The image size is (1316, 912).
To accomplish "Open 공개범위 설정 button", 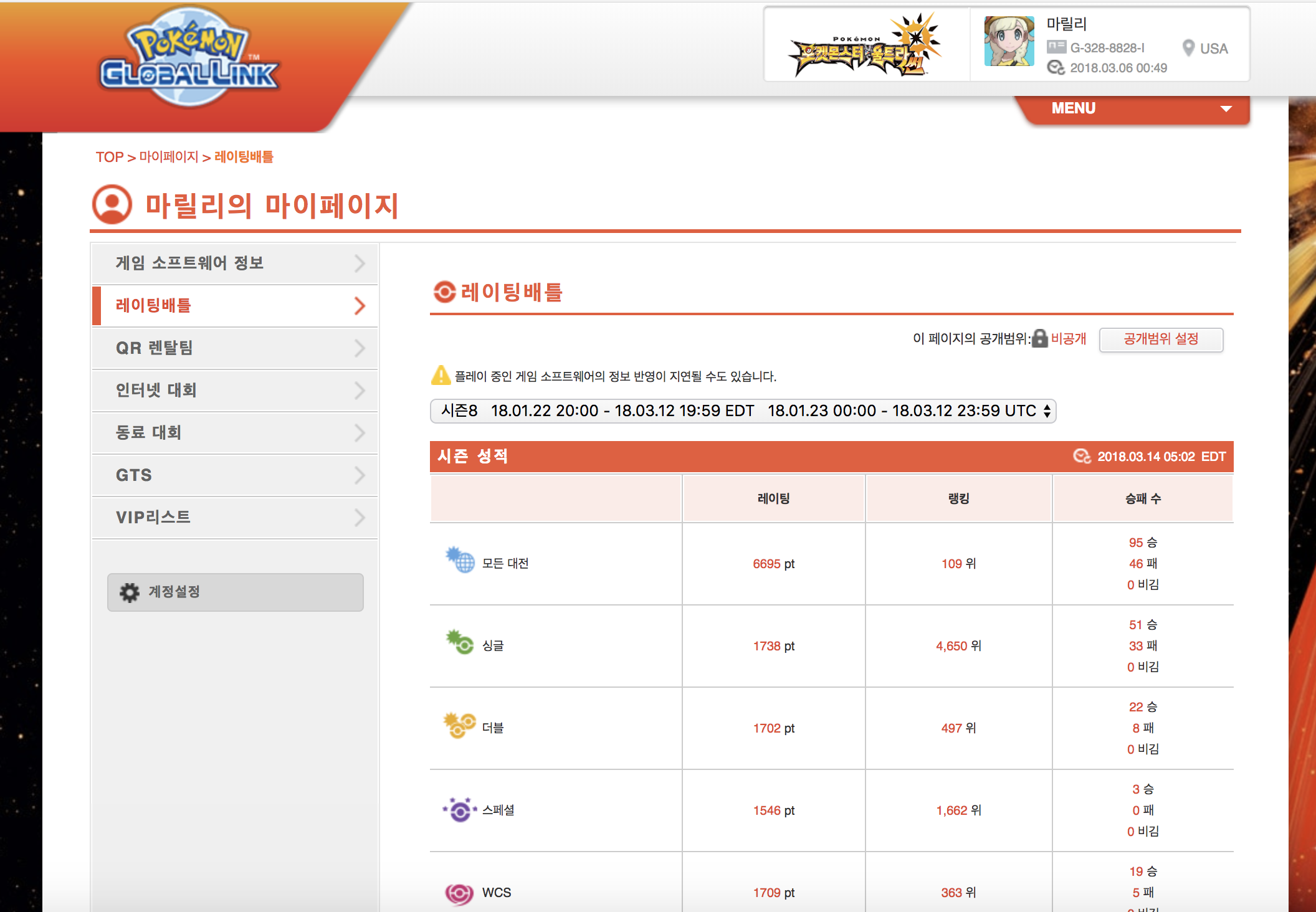I will click(1161, 340).
